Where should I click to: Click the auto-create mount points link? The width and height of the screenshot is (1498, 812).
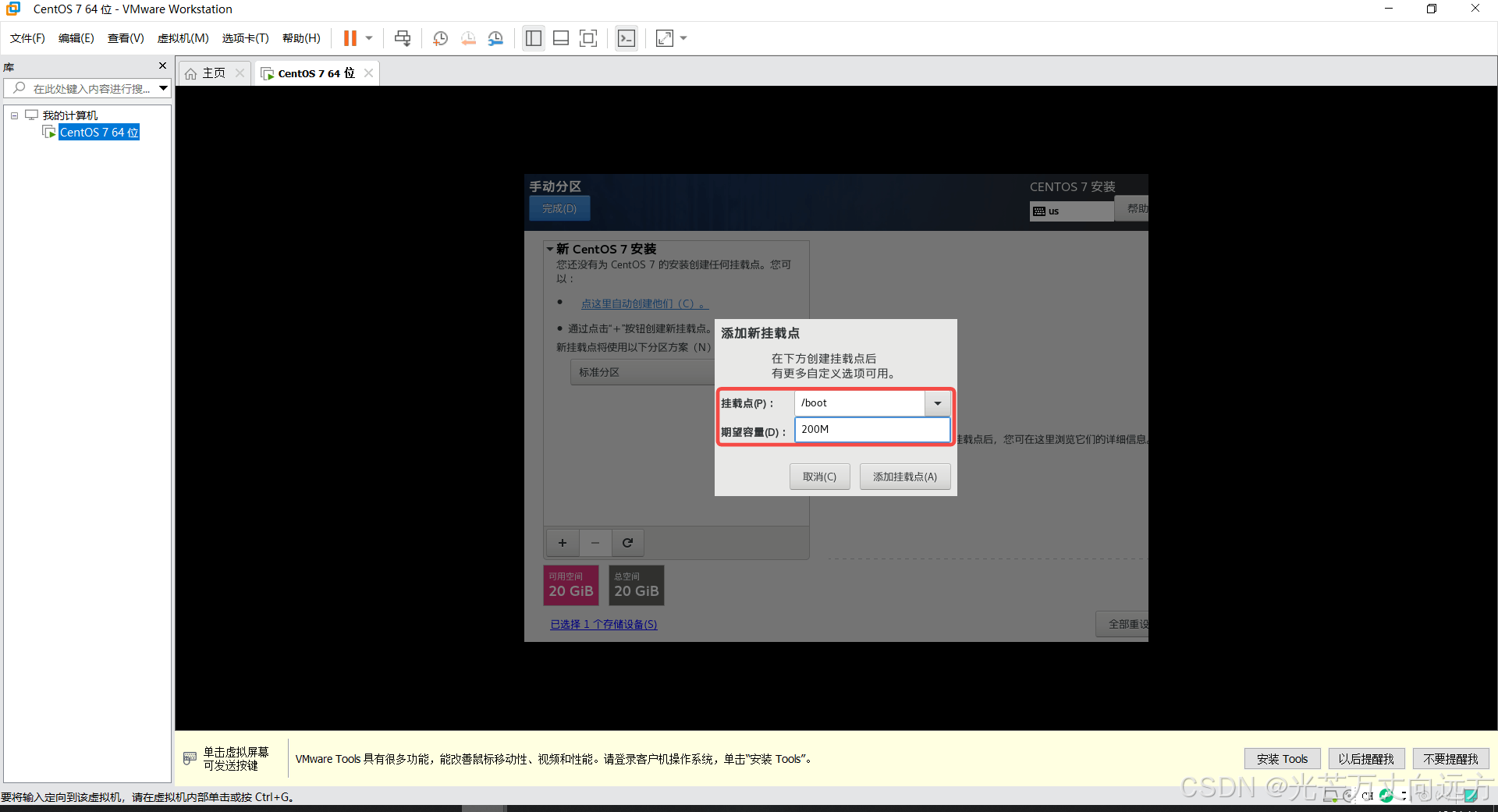pyautogui.click(x=644, y=303)
